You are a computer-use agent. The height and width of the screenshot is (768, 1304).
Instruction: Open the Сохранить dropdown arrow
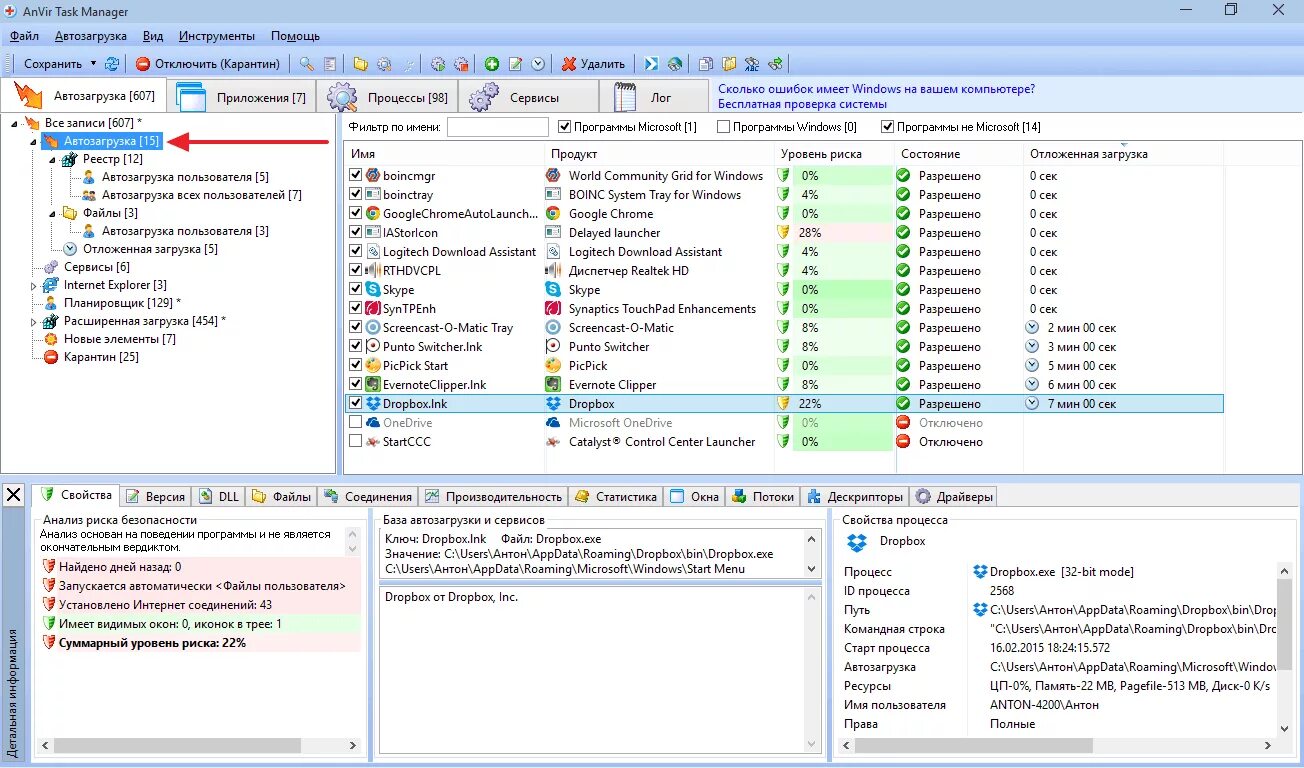[93, 64]
